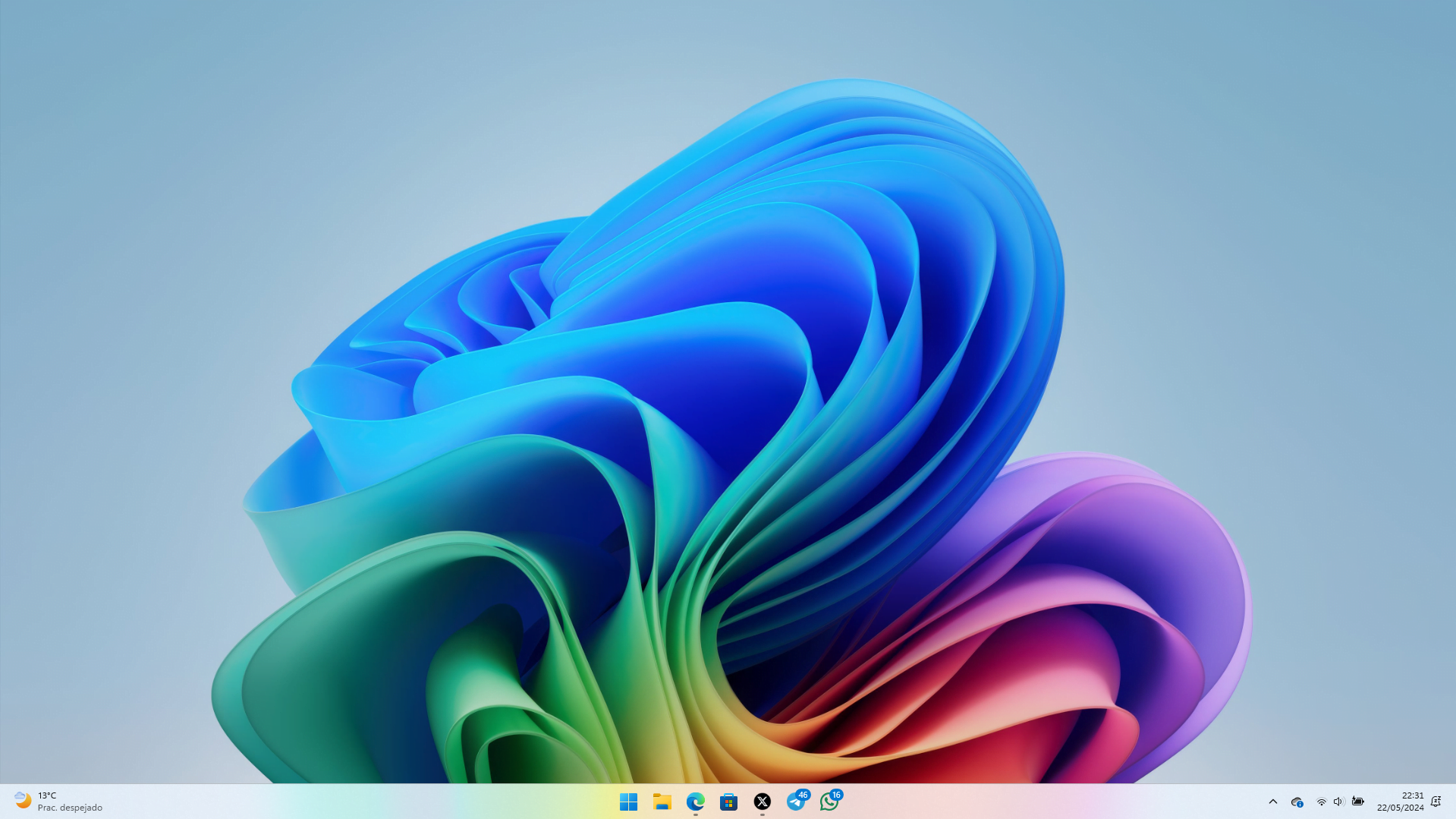This screenshot has width=1456, height=819.
Task: Click the Prac. despejado weather text
Action: point(70,808)
